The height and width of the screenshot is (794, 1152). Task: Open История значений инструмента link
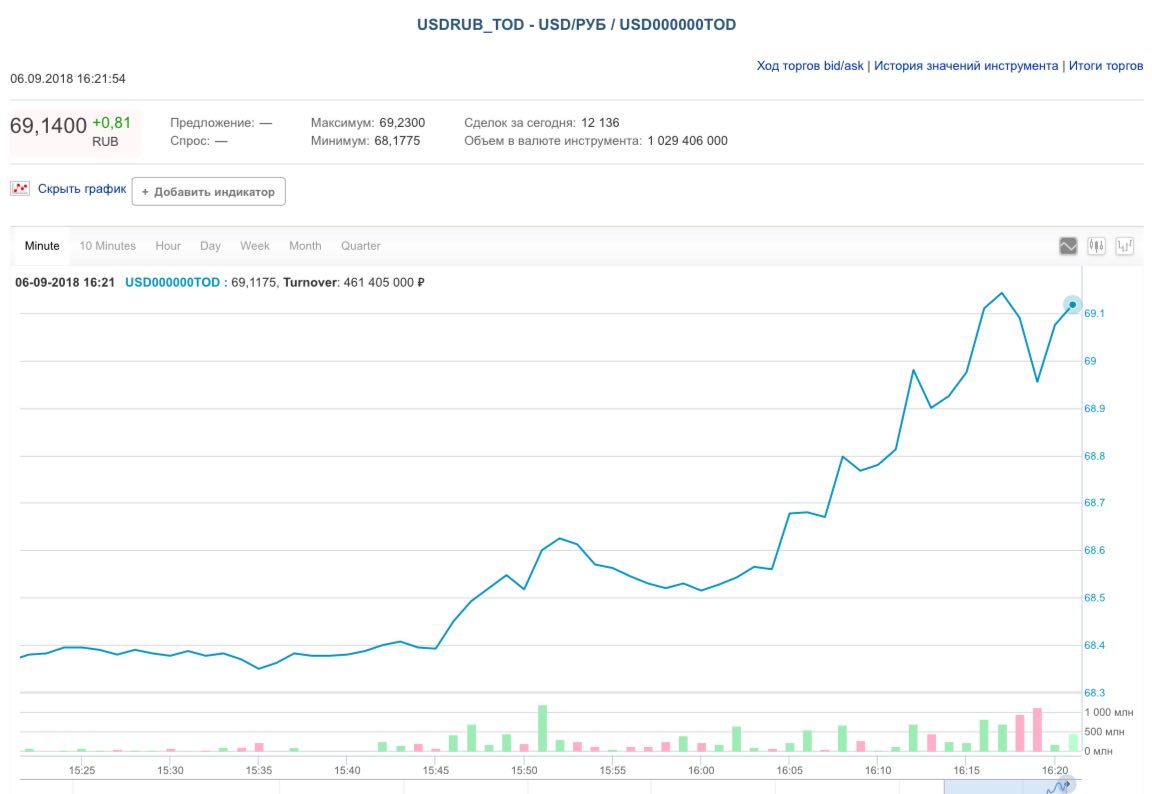click(966, 66)
